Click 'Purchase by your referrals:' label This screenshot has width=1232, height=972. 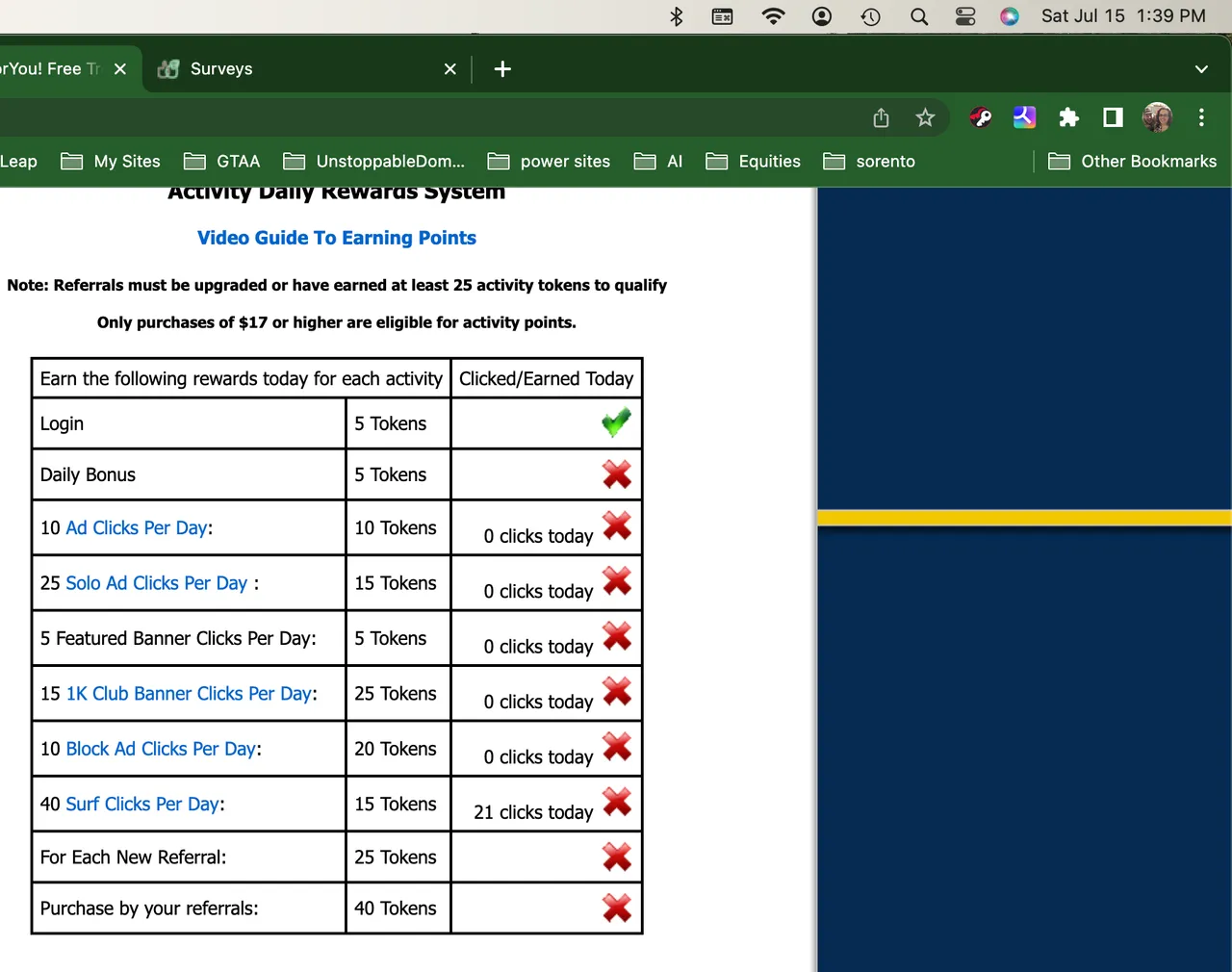tap(149, 908)
